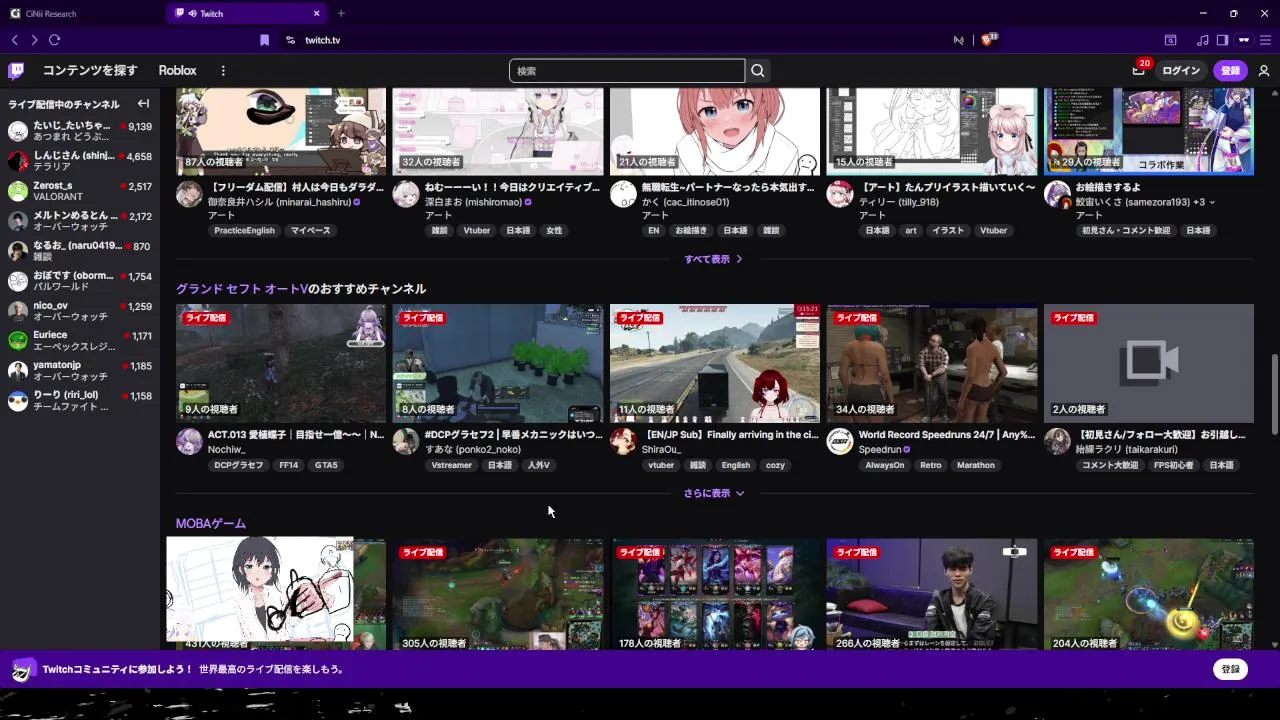Open the Nochiw_ stream thumbnail with 9 viewers
1280x720 pixels.
[281, 363]
